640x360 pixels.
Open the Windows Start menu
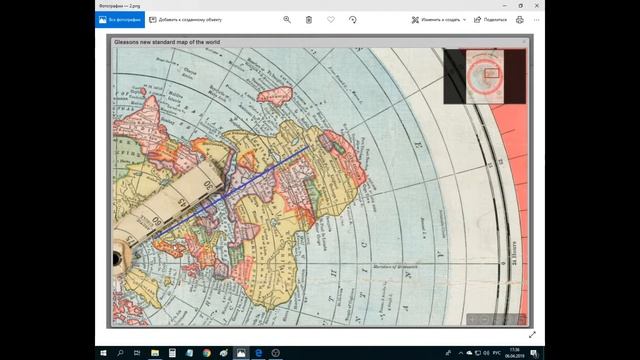(x=103, y=353)
